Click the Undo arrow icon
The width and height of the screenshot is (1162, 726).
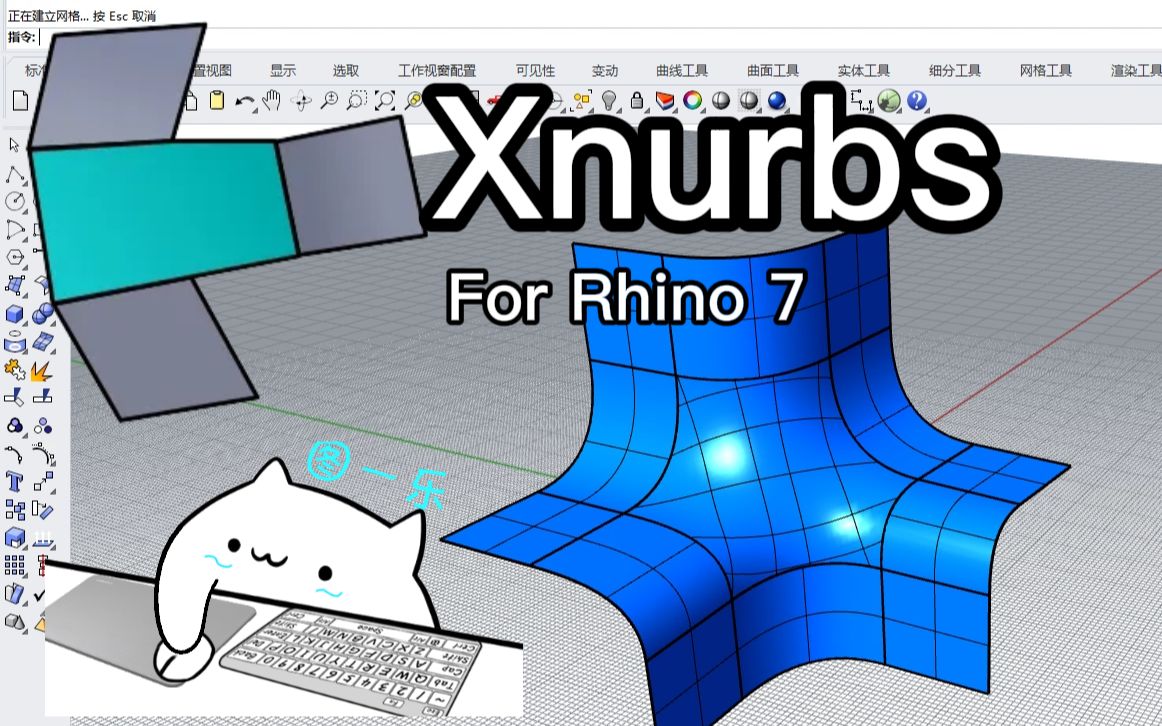coord(245,101)
